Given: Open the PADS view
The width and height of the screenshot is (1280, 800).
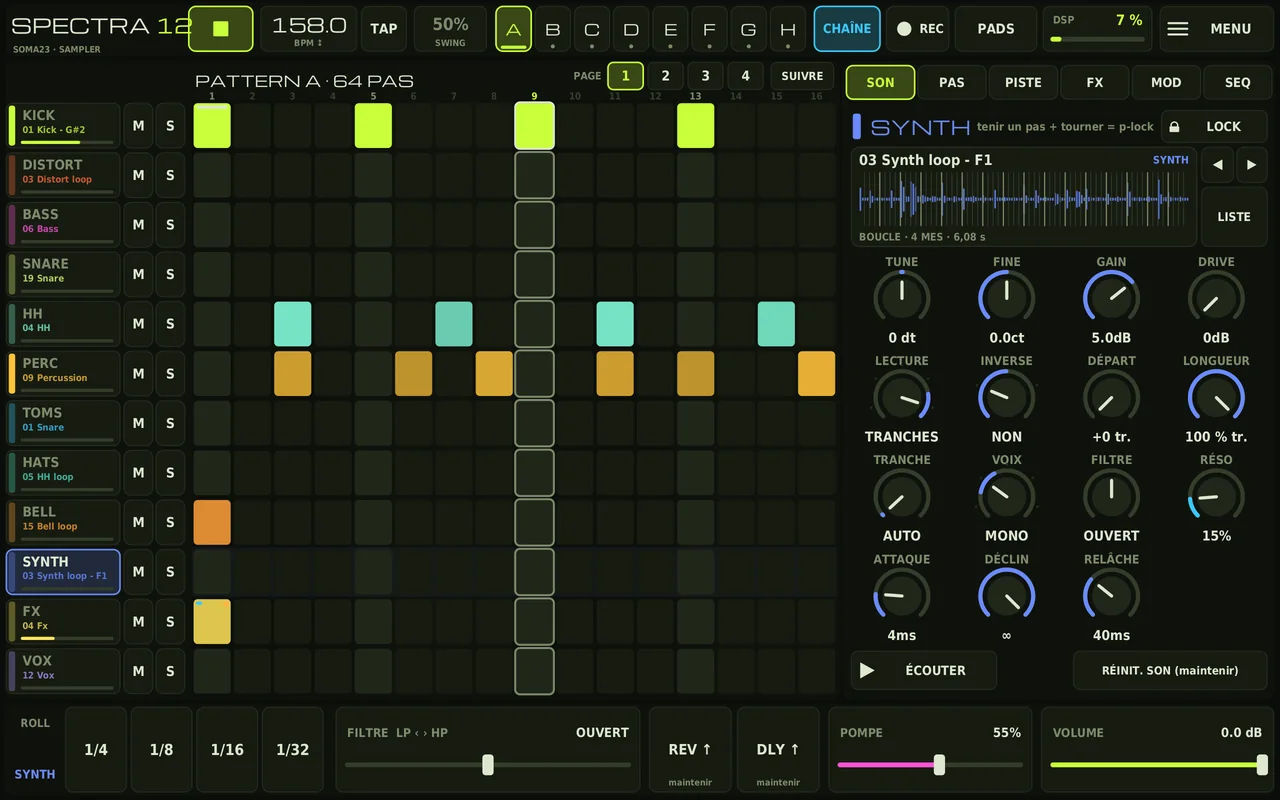Looking at the screenshot, I should tap(996, 28).
